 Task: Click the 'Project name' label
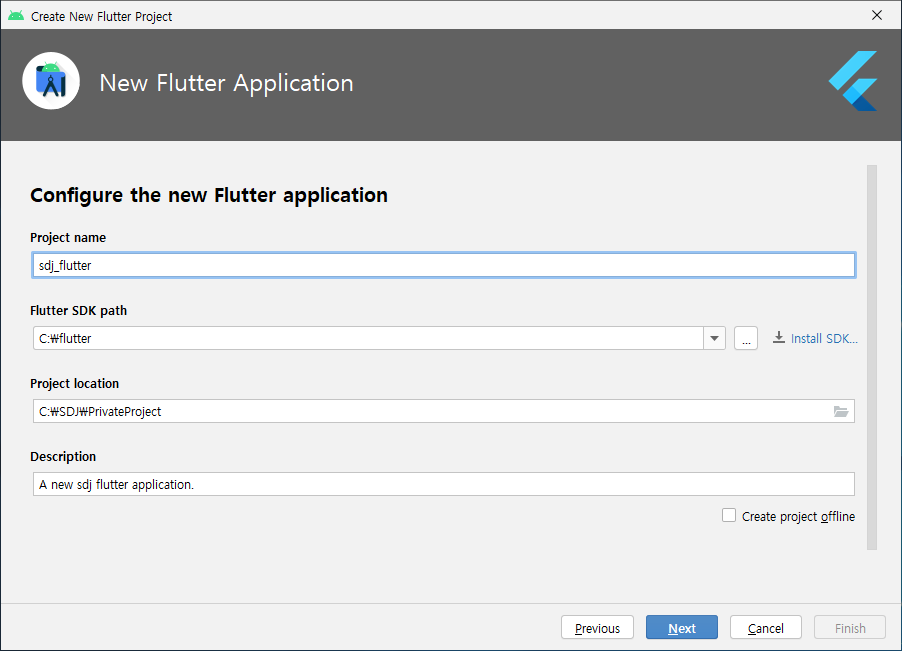tap(68, 238)
